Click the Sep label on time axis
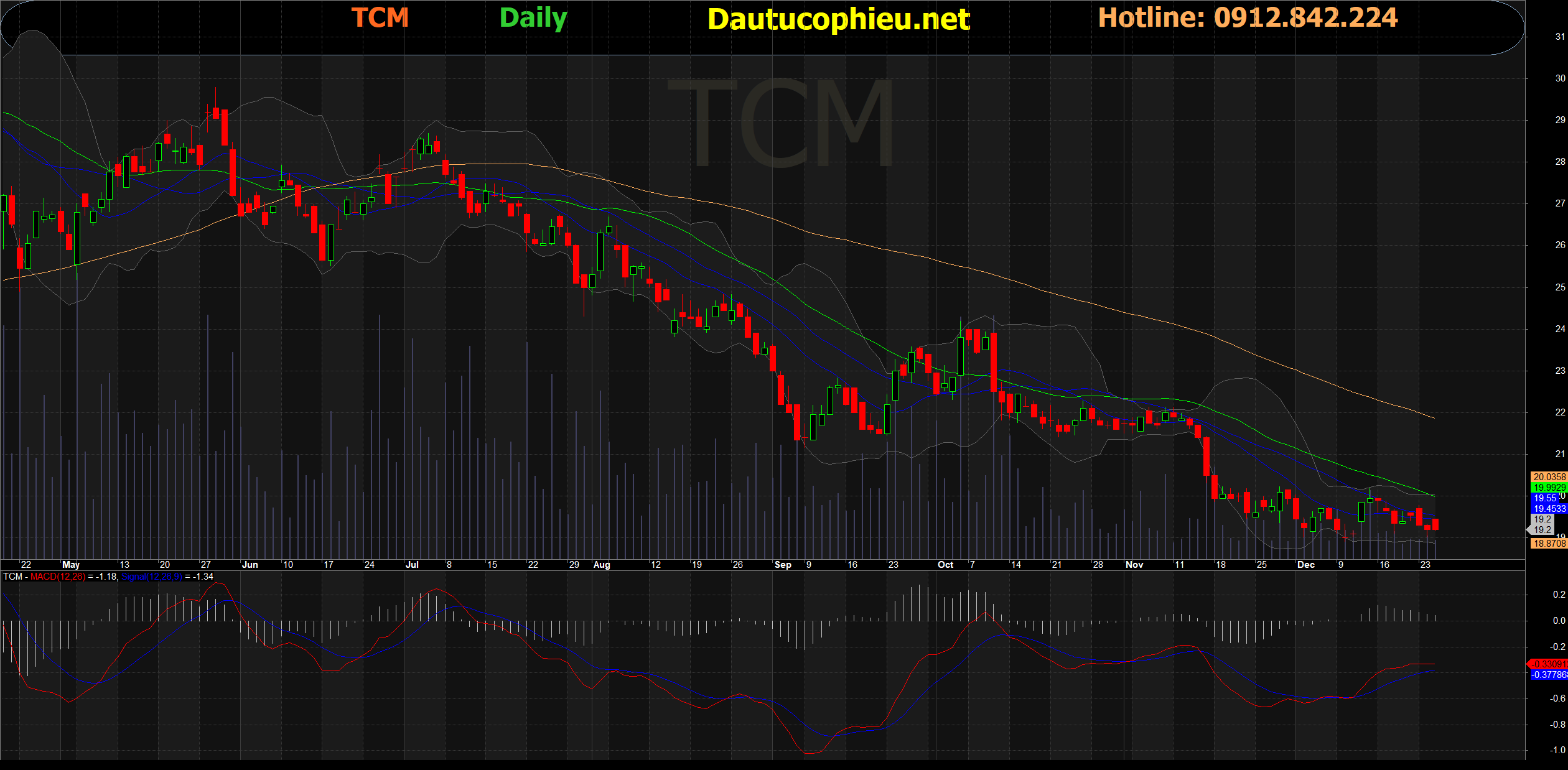 click(x=783, y=565)
